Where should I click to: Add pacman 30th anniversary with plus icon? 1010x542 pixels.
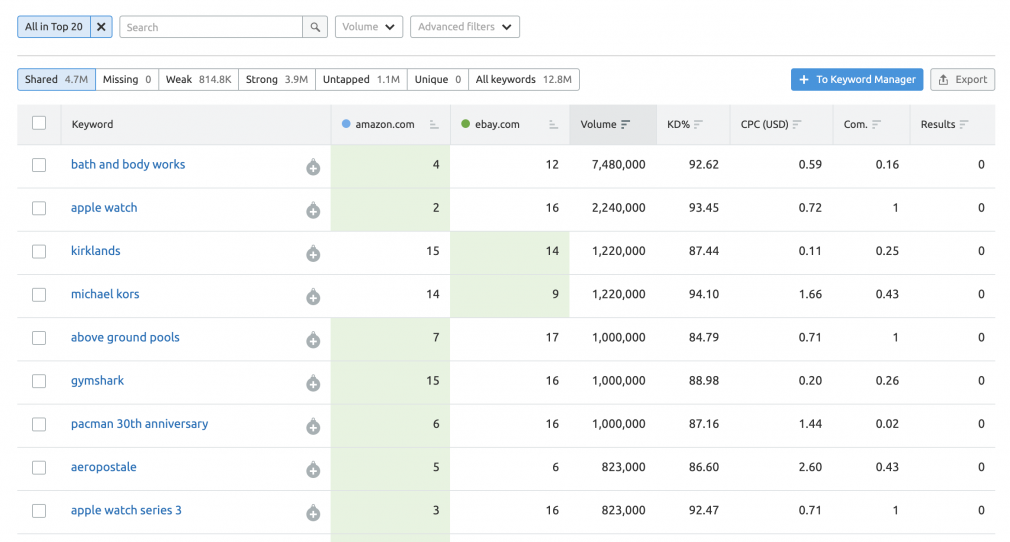(313, 427)
